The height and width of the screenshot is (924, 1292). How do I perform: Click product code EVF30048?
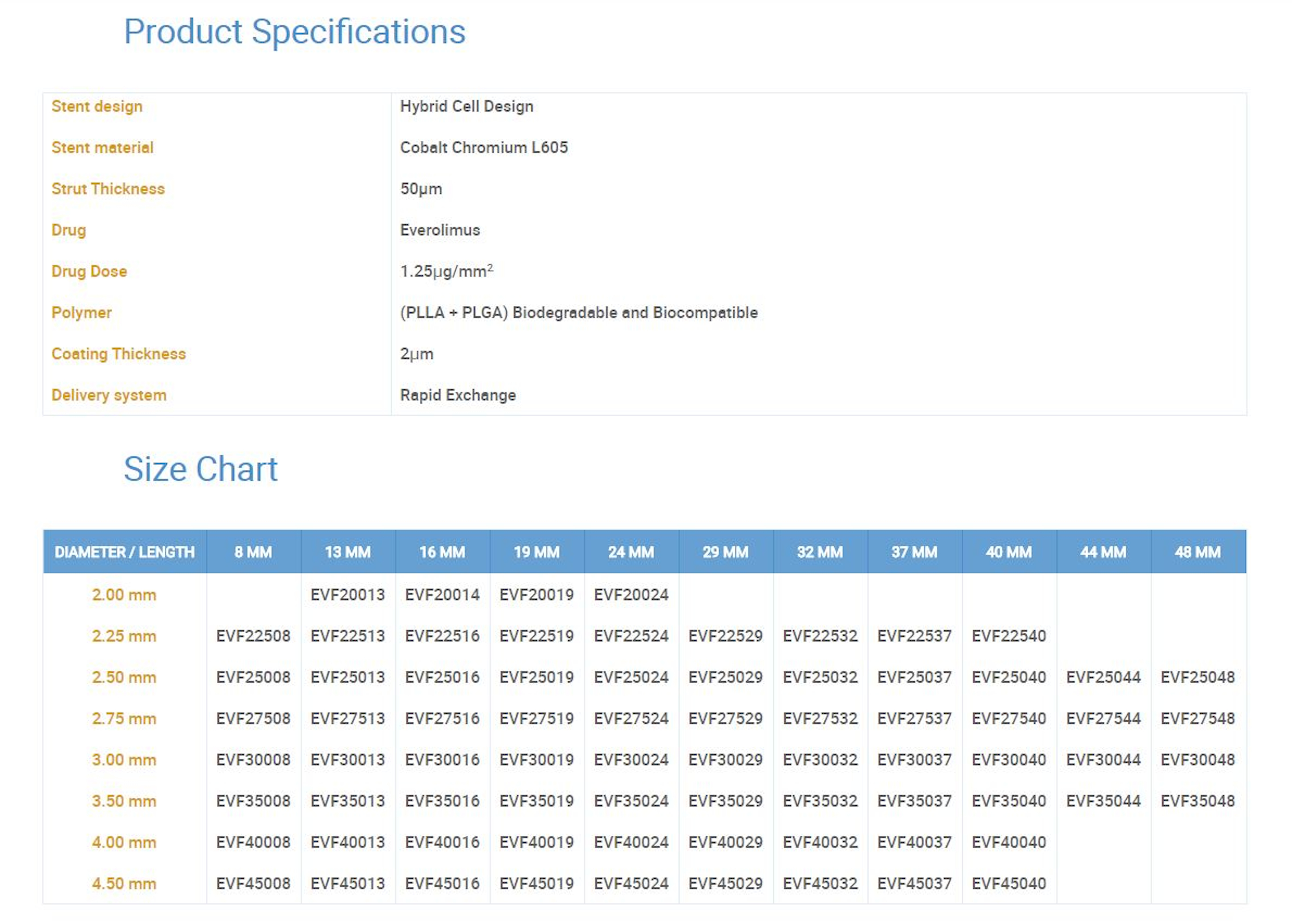(1198, 760)
